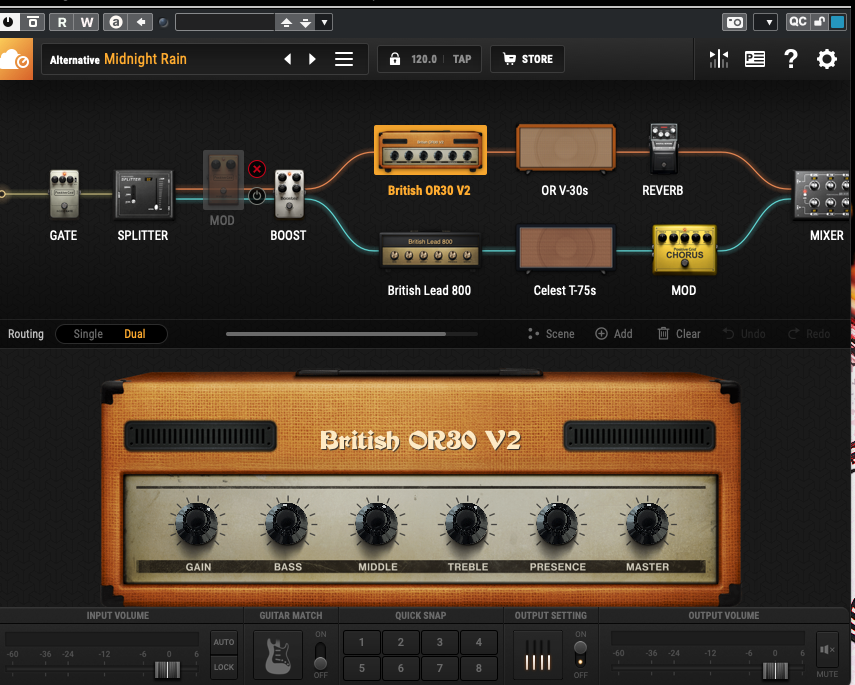Click the GAIN knob
Screen dimensions: 855x685
tap(197, 523)
